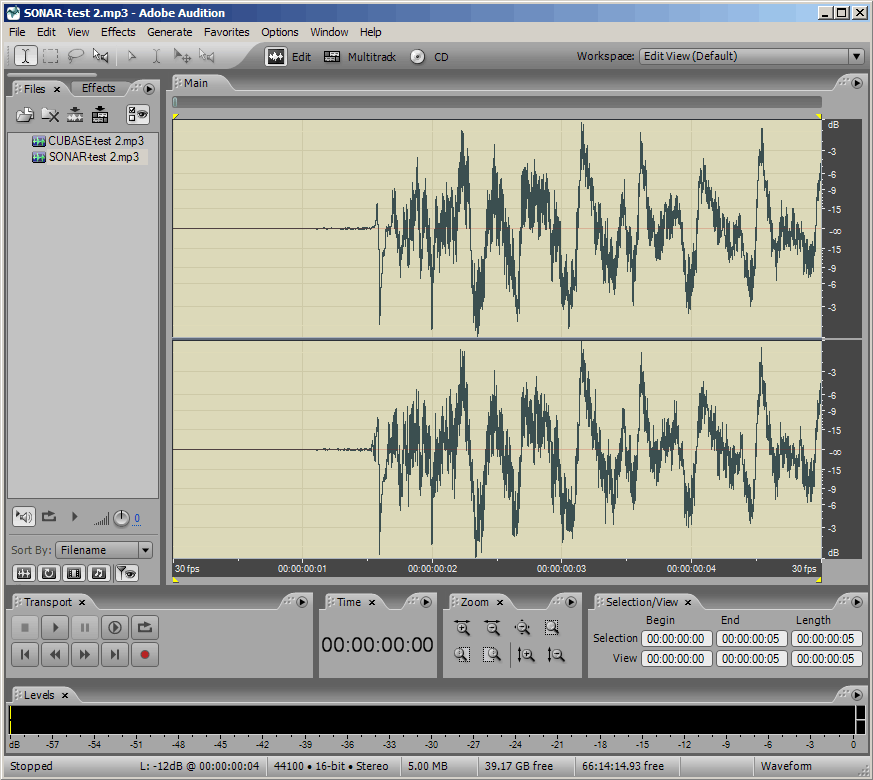
Task: Toggle Show Audio Files filter button
Action: (x=24, y=573)
